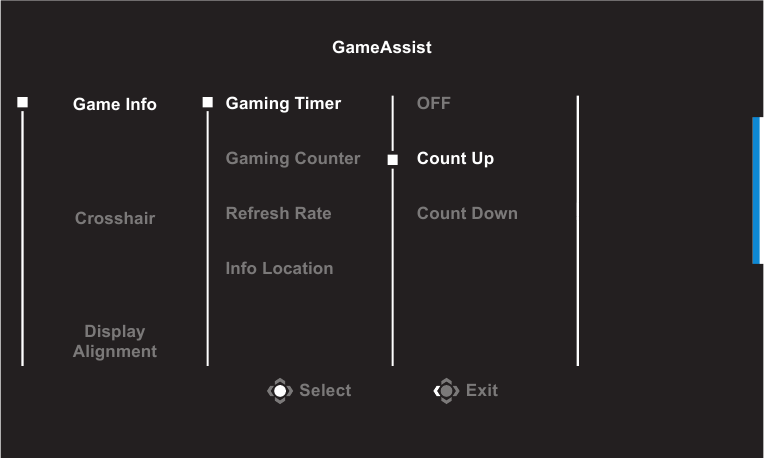
Task: Open the Info Location submenu
Action: pyautogui.click(x=279, y=269)
